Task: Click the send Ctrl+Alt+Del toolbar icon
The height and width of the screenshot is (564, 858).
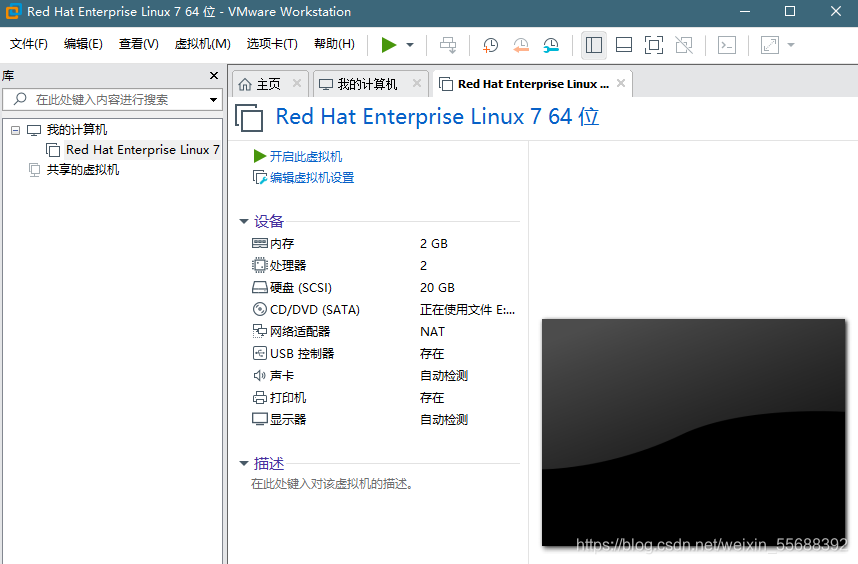Action: point(448,45)
